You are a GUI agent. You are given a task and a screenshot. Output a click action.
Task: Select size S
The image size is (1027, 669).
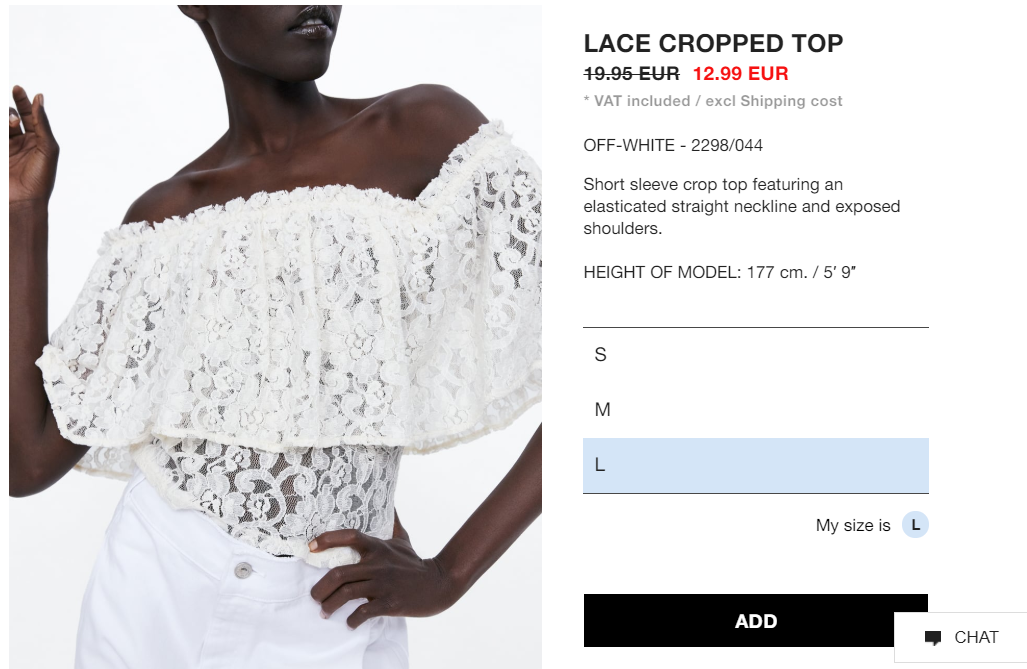pyautogui.click(x=755, y=354)
